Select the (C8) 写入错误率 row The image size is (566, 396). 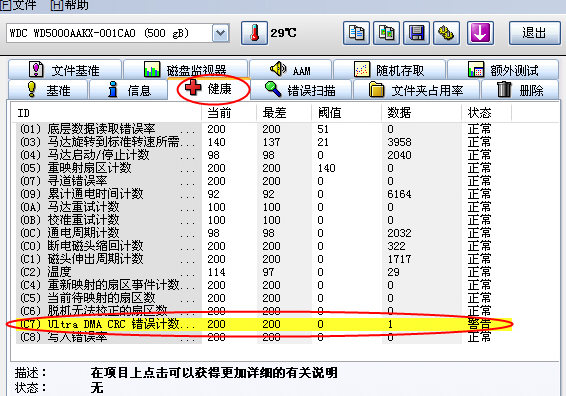(x=264, y=337)
